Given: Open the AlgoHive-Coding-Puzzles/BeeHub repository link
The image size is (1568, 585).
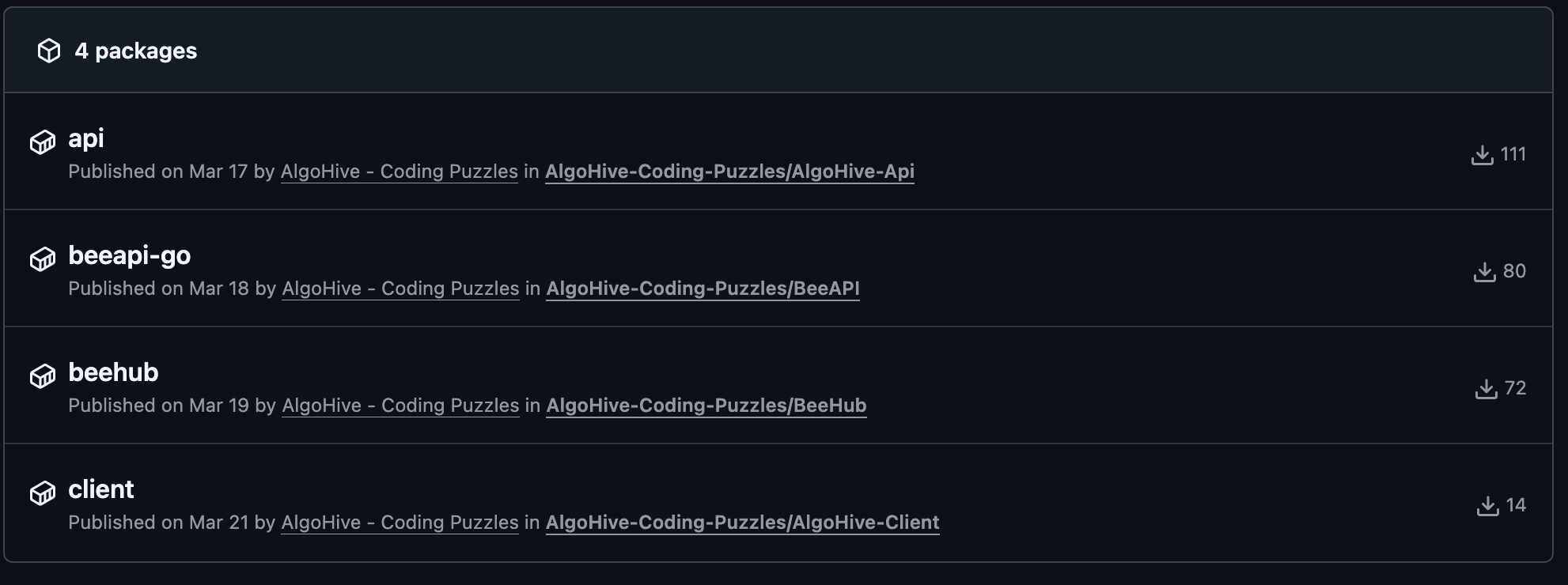Looking at the screenshot, I should coord(706,406).
